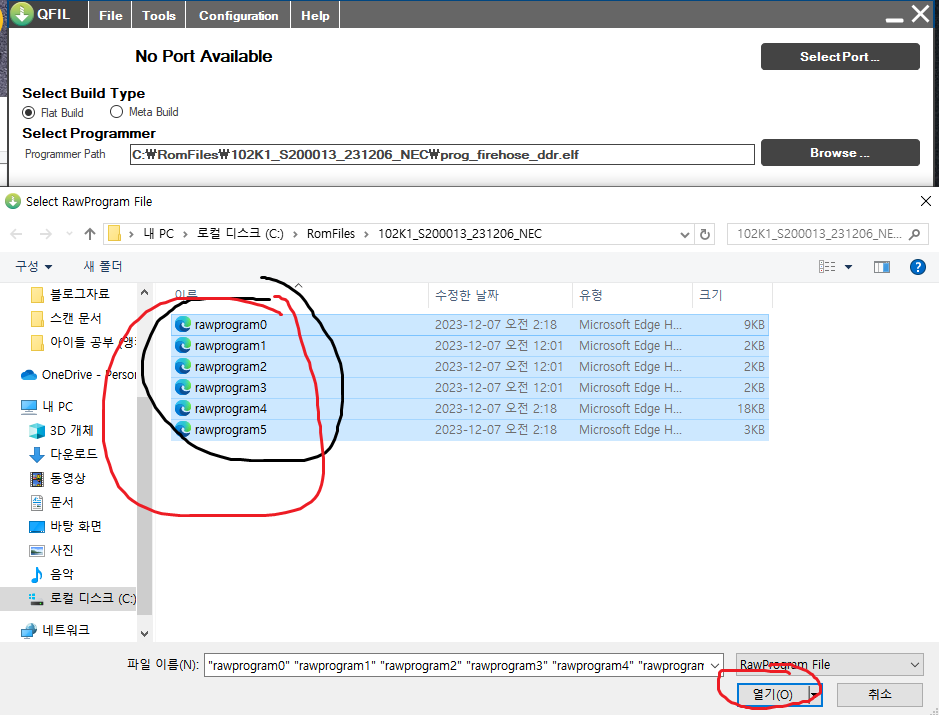
Task: Click 내 PC in the address bar
Action: point(159,234)
